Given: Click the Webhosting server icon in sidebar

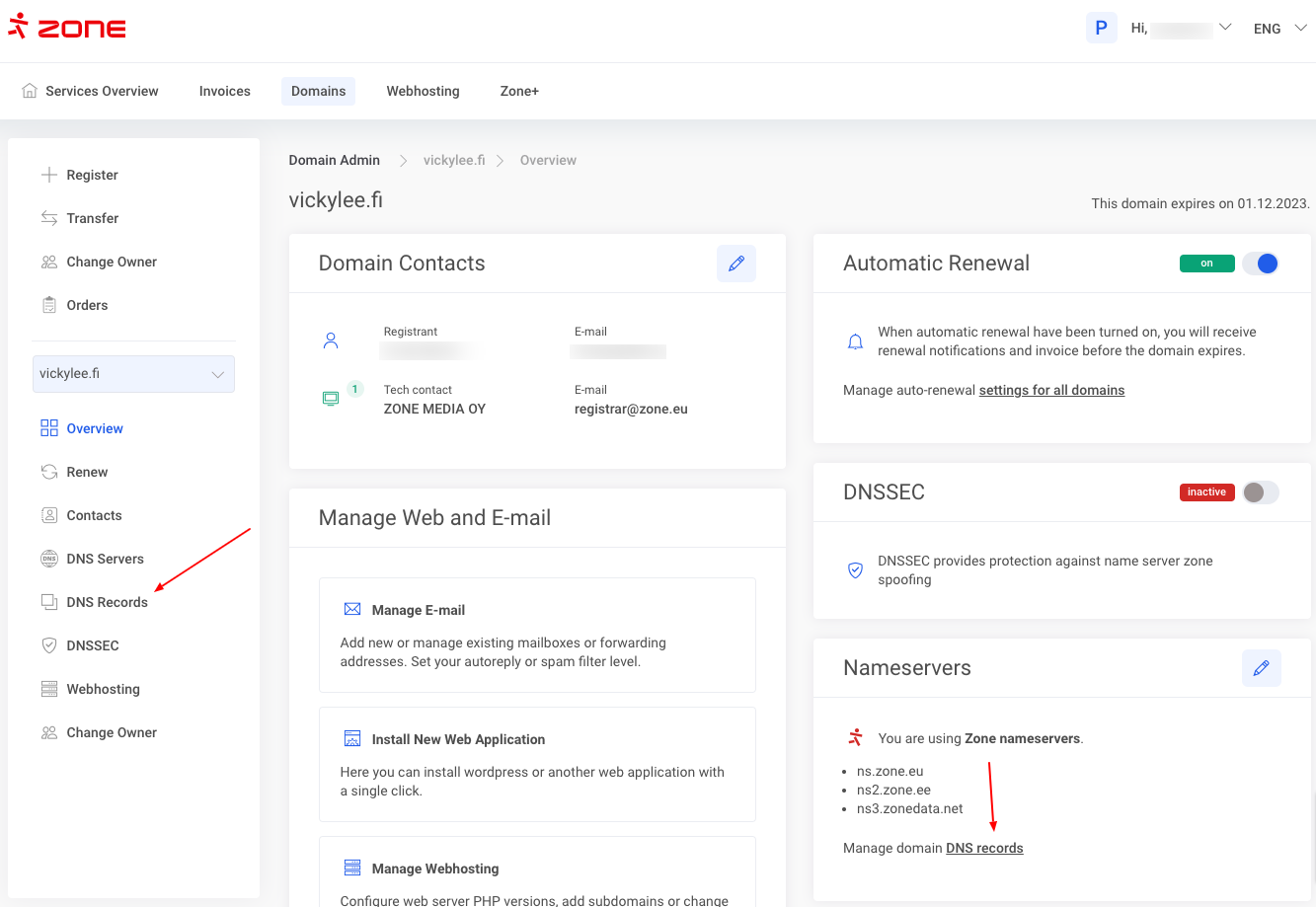Looking at the screenshot, I should pos(49,689).
